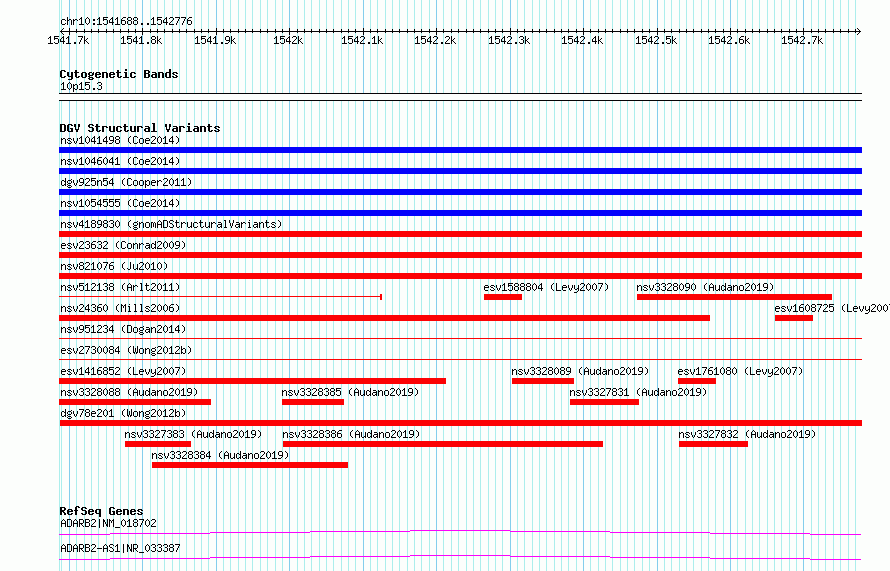Click nsv3328385 (Audano2019) variant label
Screen dimensions: 890x571
(x=350, y=392)
